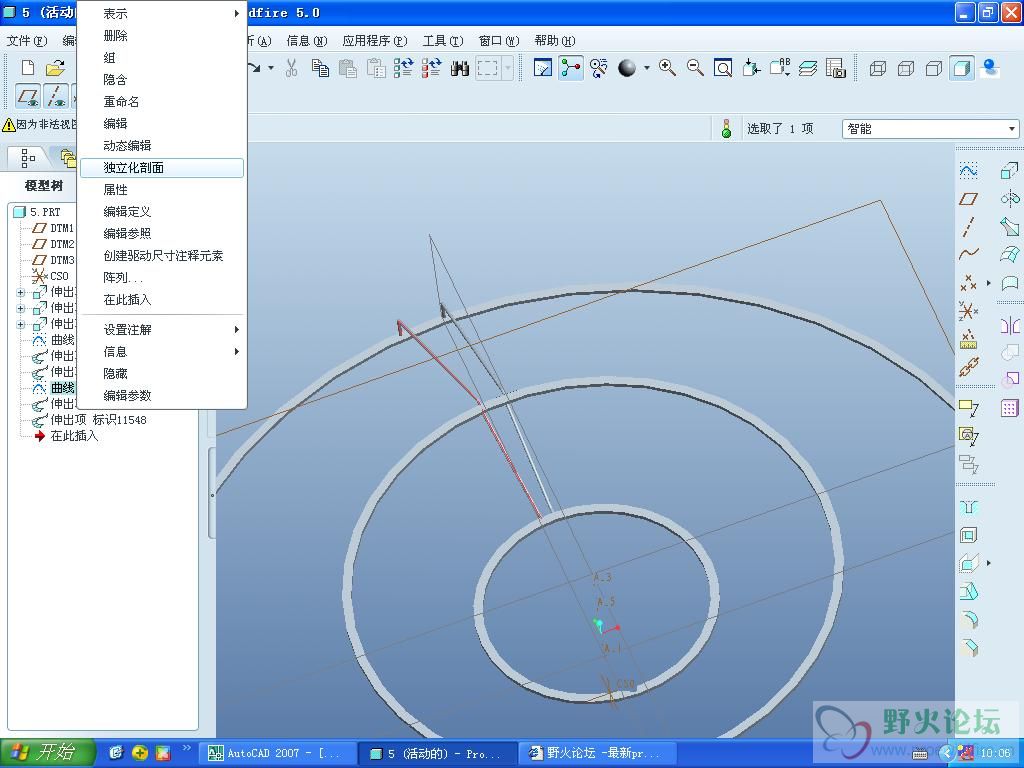Click the Regenerate model icon

click(x=403, y=68)
